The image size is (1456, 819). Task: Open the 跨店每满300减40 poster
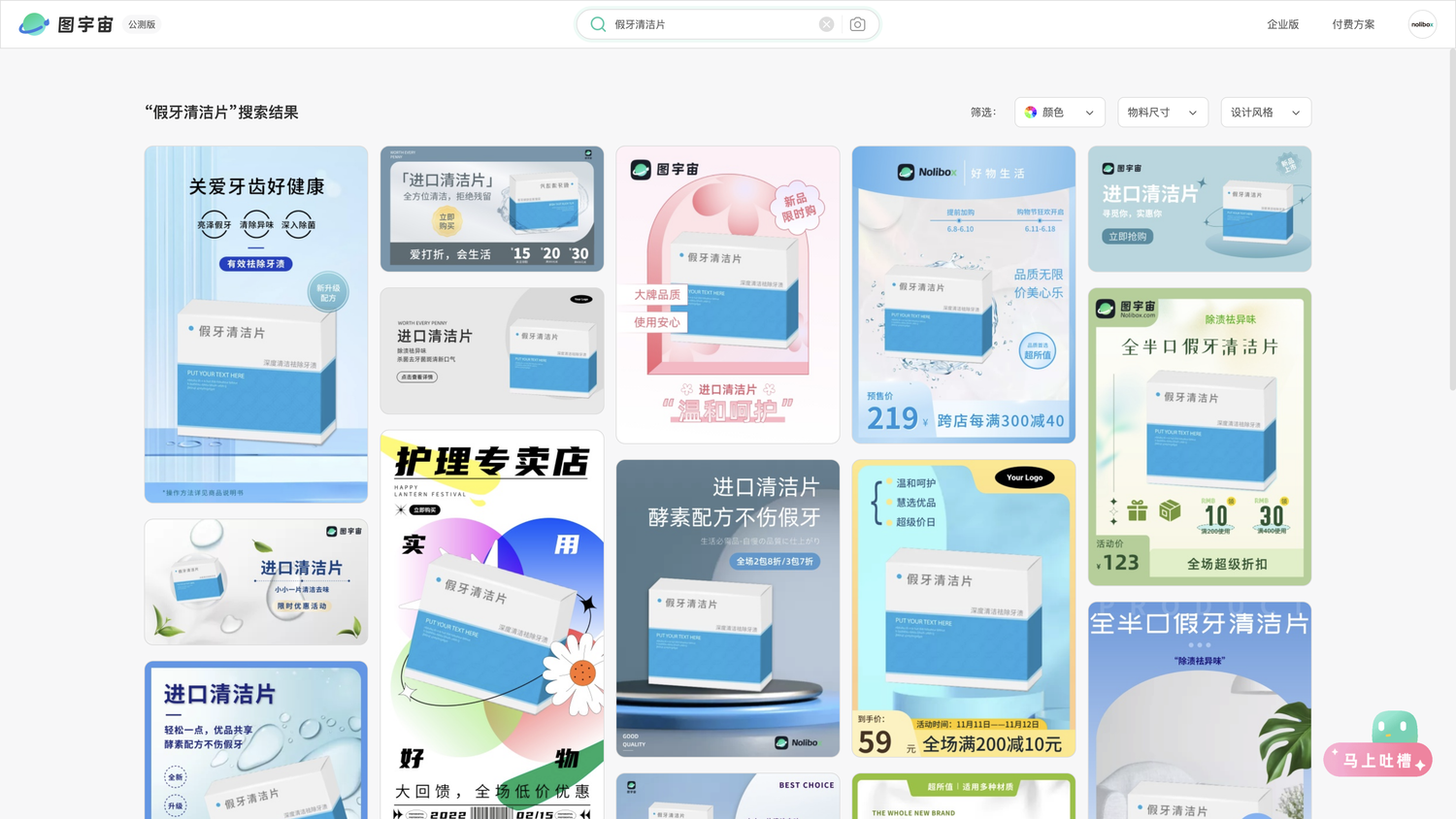point(964,295)
